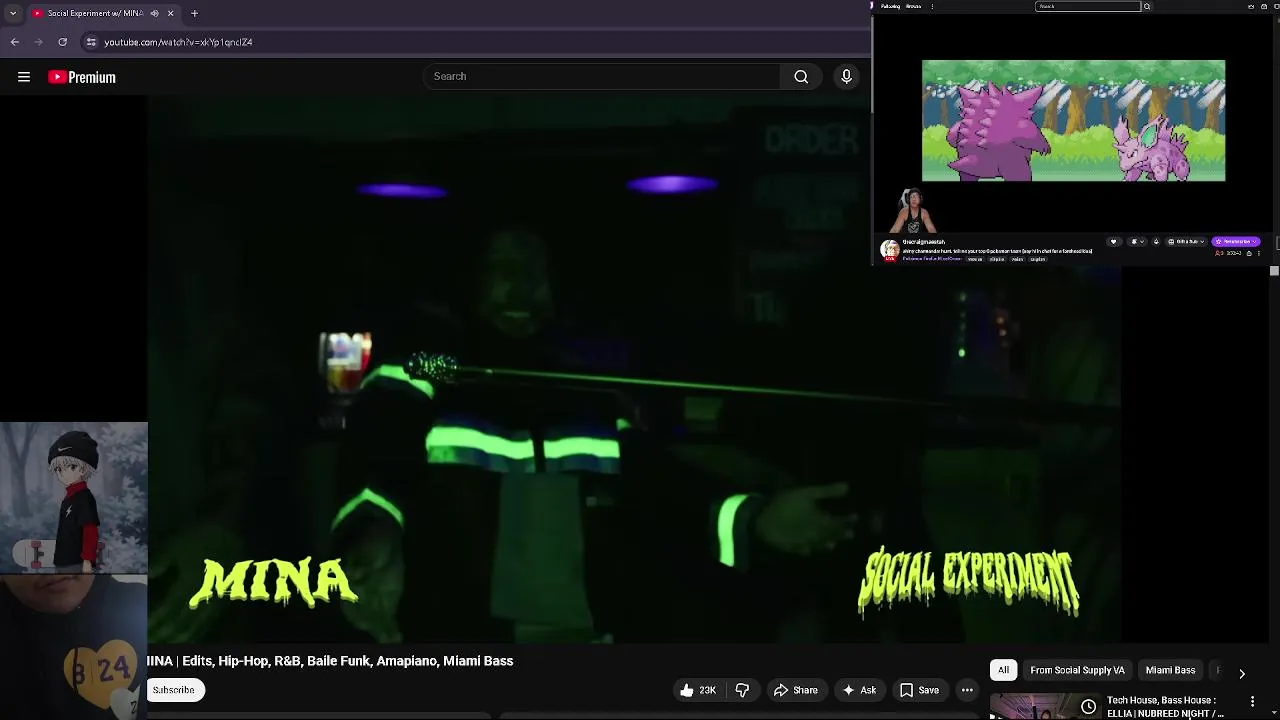This screenshot has height=720, width=1280.
Task: Dislike the video
Action: point(742,690)
